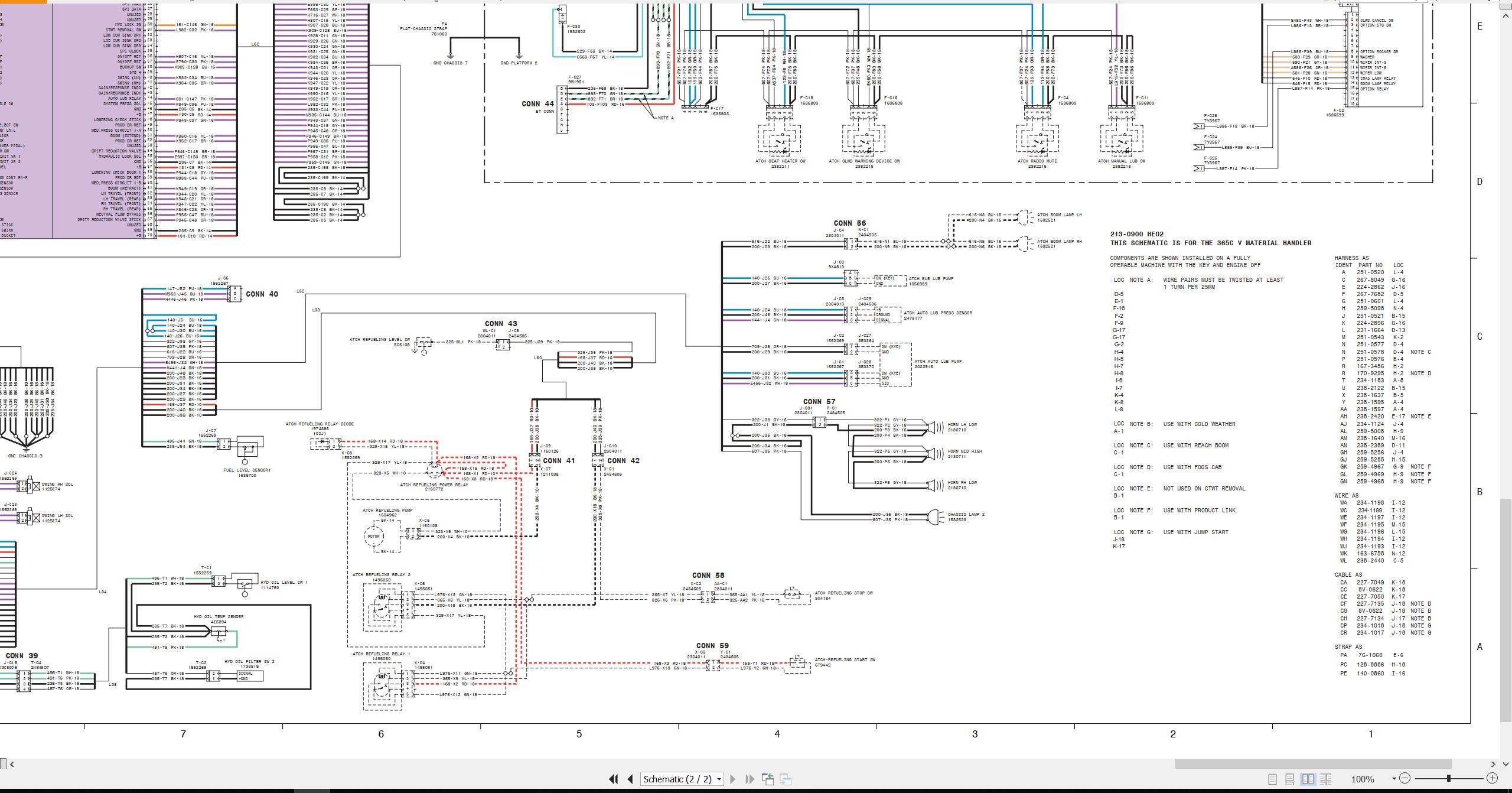
Task: Click the CONN 41 connector label
Action: tap(559, 460)
